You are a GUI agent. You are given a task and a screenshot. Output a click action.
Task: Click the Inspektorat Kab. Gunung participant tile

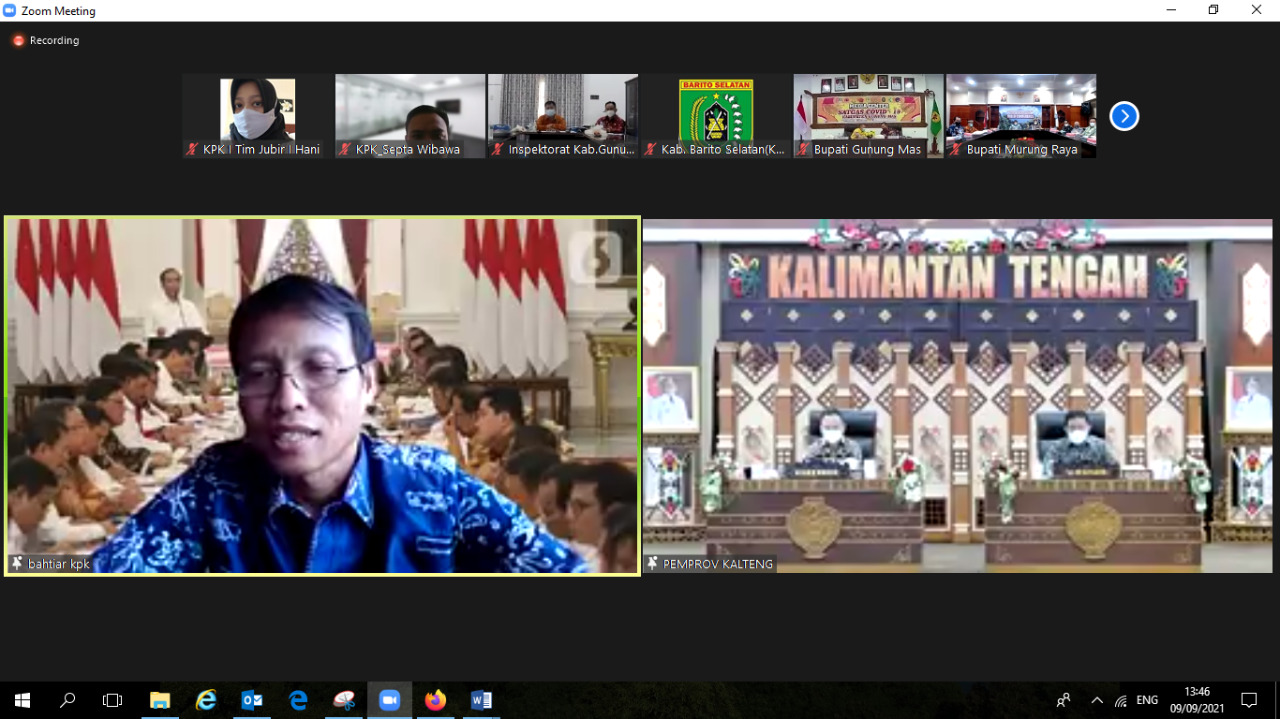(x=563, y=115)
